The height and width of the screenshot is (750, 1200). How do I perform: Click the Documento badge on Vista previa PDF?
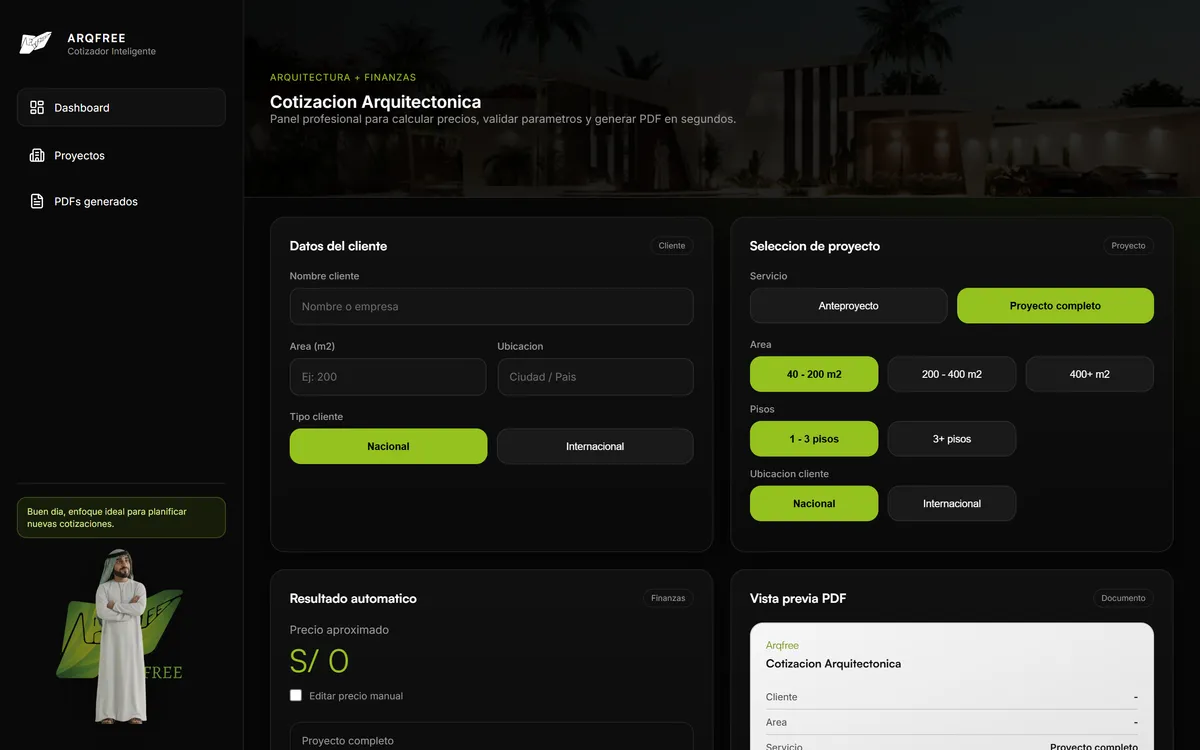pos(1124,598)
